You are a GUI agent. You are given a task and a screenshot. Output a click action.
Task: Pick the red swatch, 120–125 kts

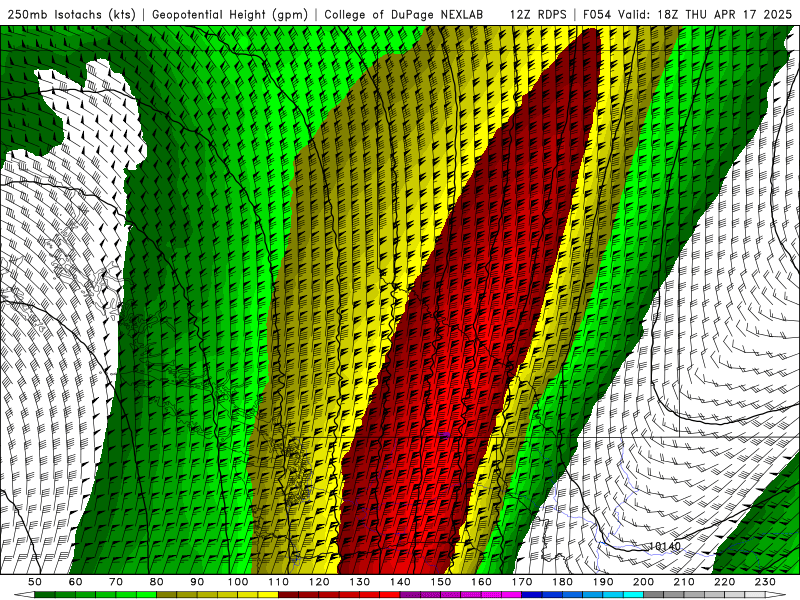click(x=329, y=594)
